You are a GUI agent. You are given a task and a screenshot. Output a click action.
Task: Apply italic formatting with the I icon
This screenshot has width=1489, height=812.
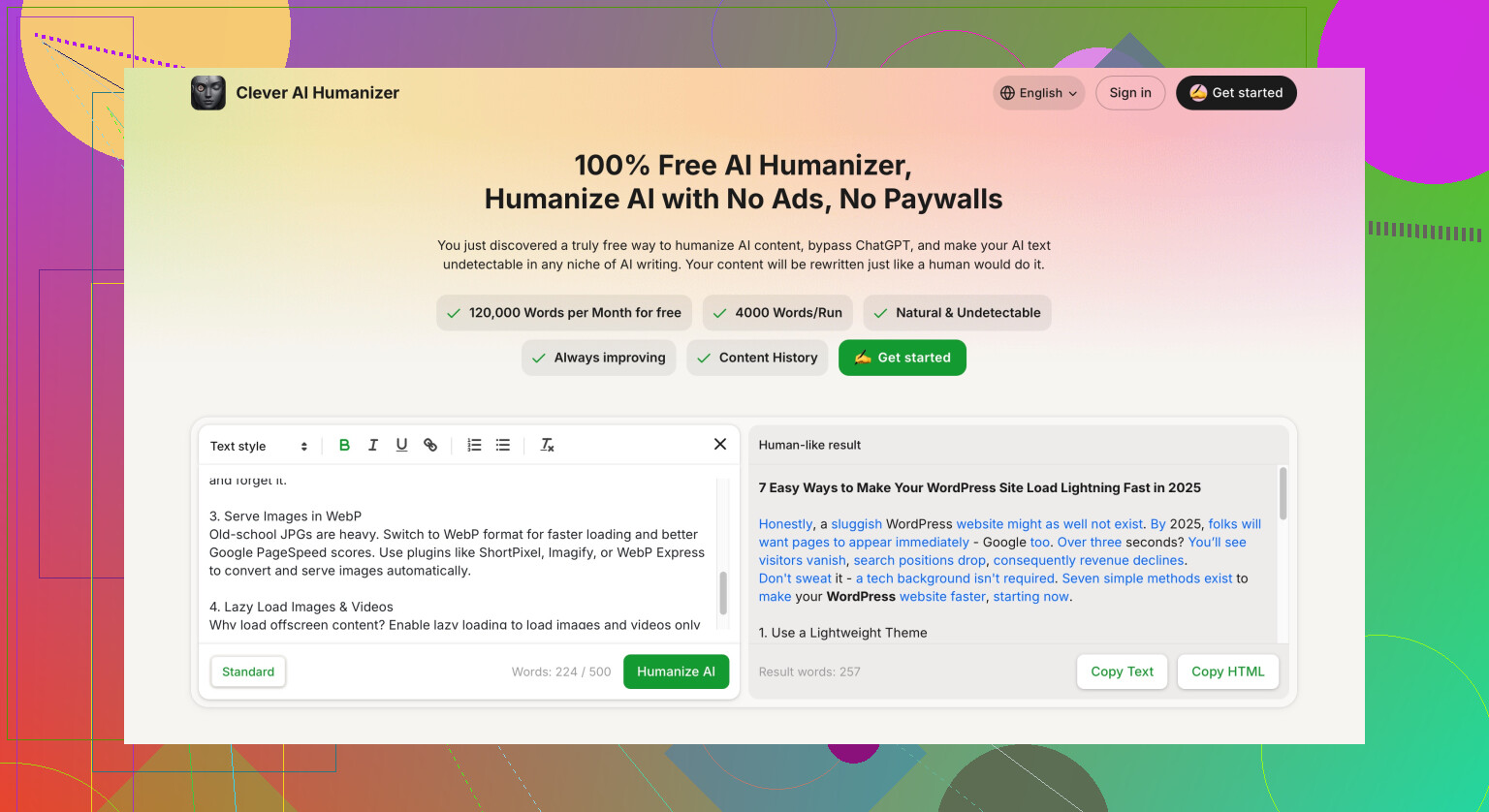pos(373,445)
